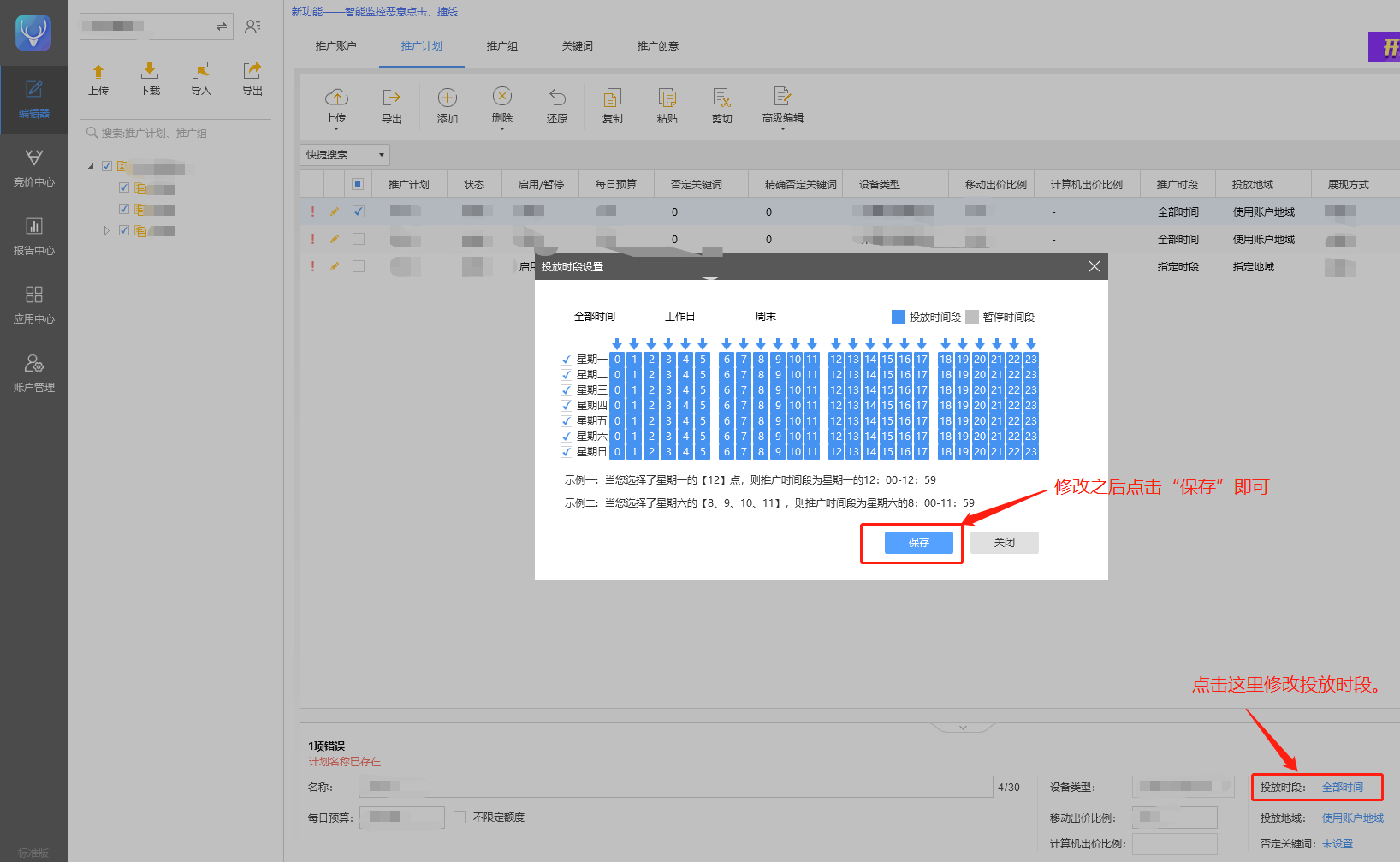Toggle the 星期二 checkbox
This screenshot has width=1400, height=862.
pyautogui.click(x=566, y=375)
